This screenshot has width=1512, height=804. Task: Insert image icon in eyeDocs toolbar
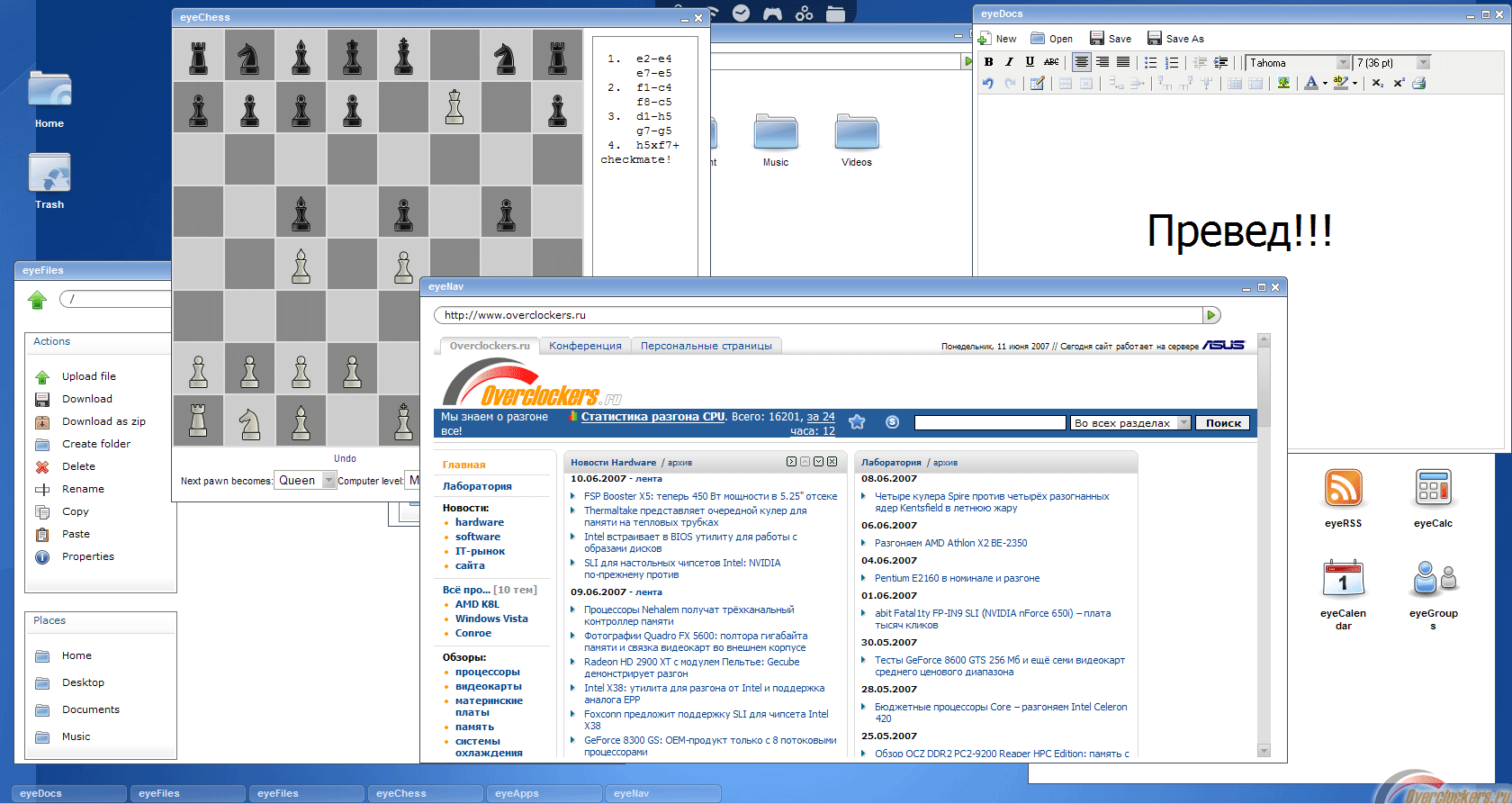(1283, 83)
